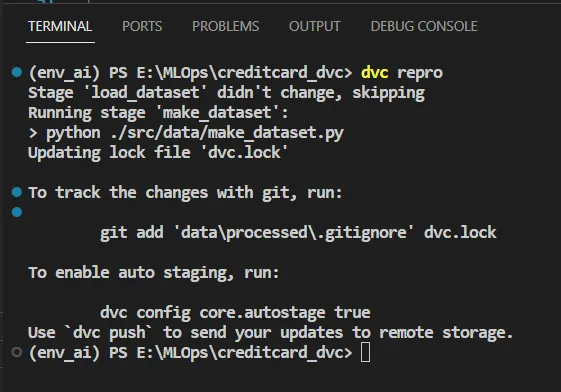Switch to DEBUG CONSOLE tab
This screenshot has width=561, height=392.
[x=424, y=26]
